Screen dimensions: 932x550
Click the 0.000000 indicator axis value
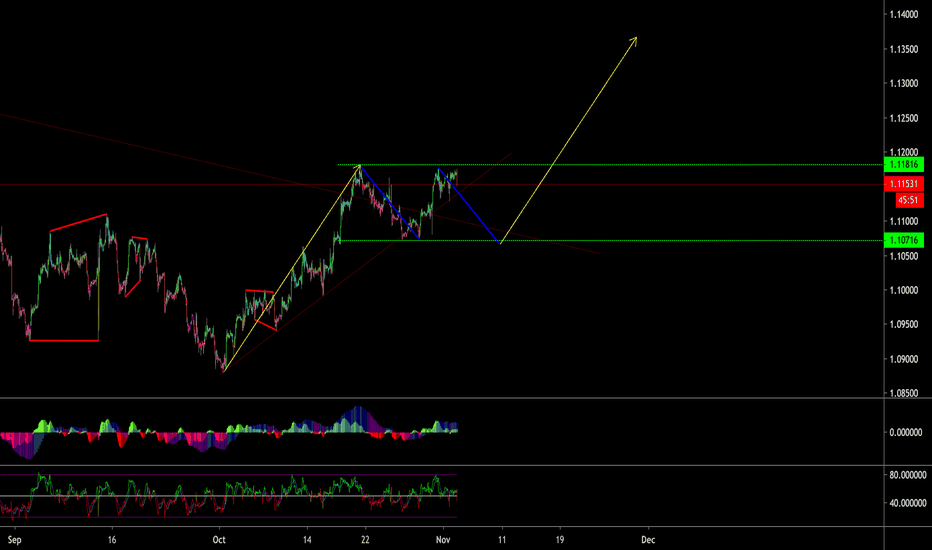click(x=905, y=432)
